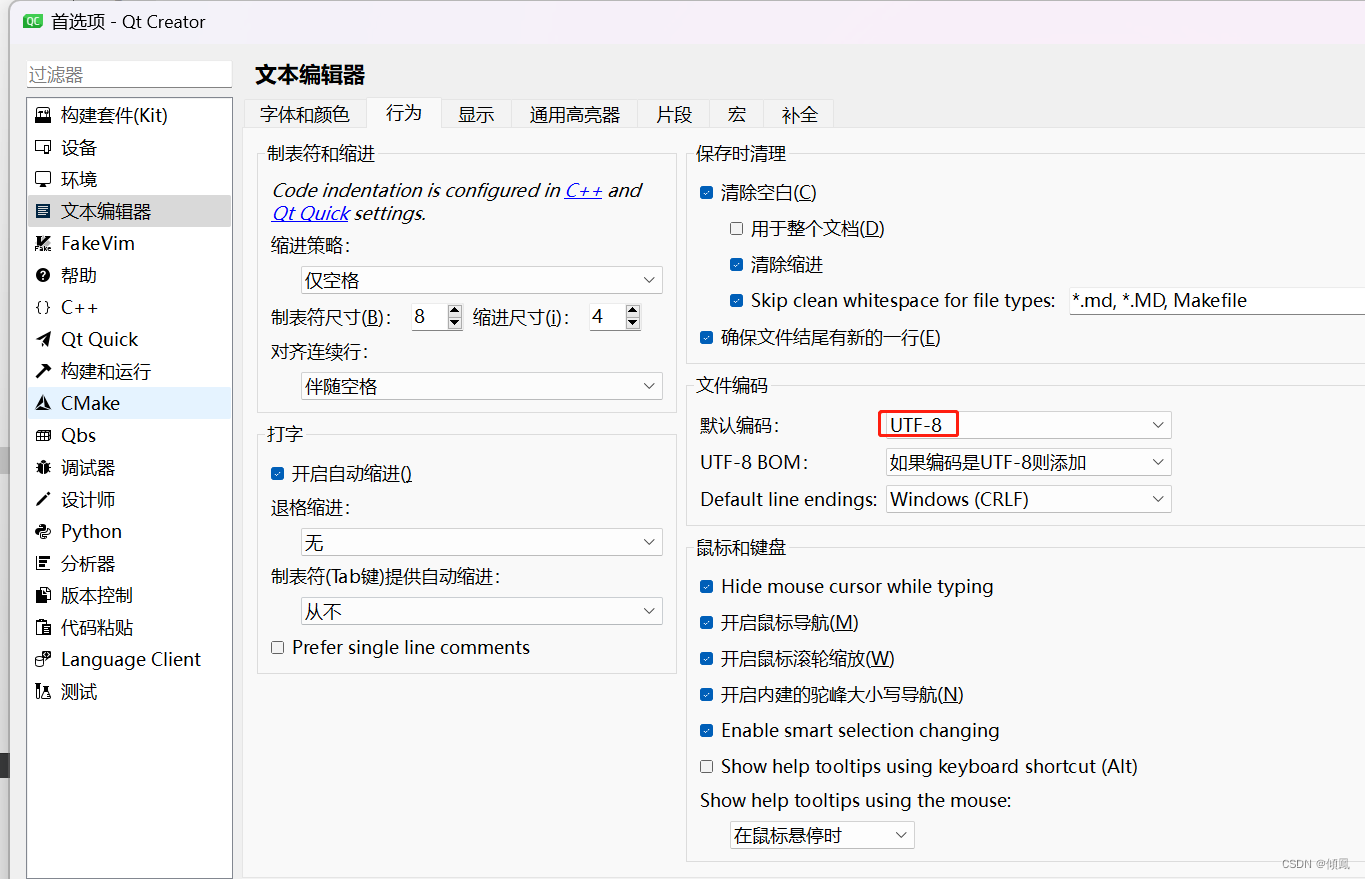
Task: Open the 退格缩进 dropdown showing 无
Action: 482,543
